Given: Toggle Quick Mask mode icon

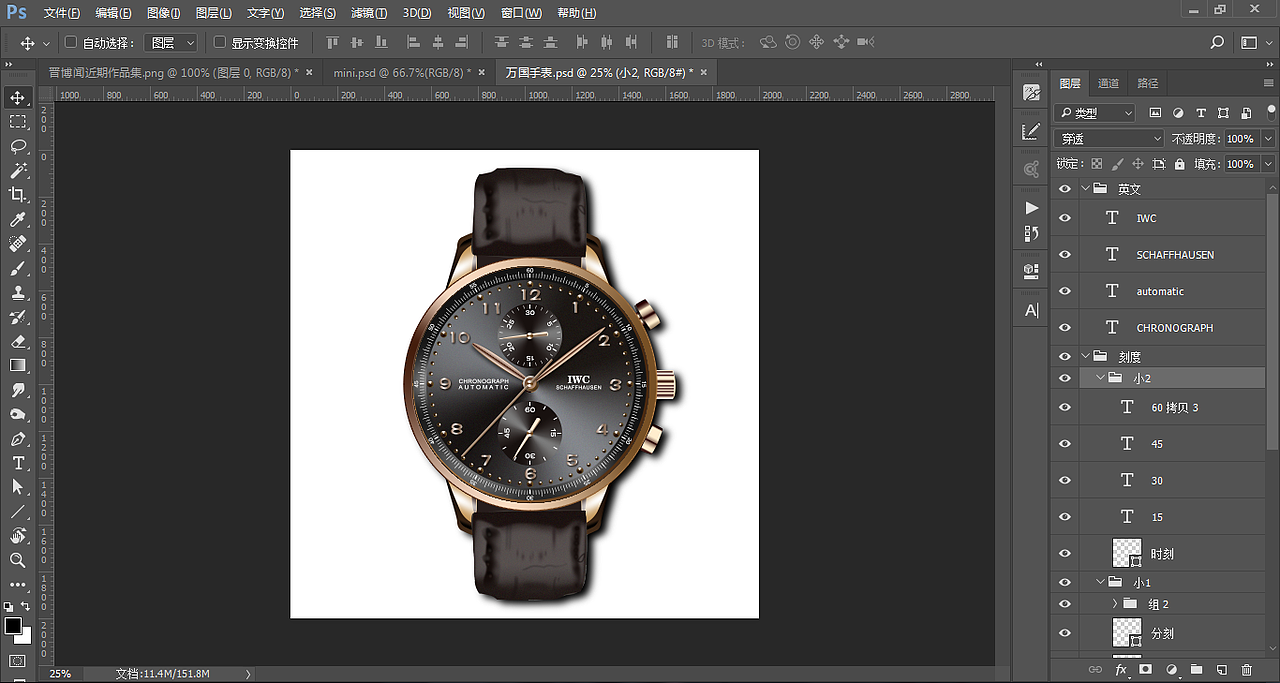Looking at the screenshot, I should (x=18, y=662).
